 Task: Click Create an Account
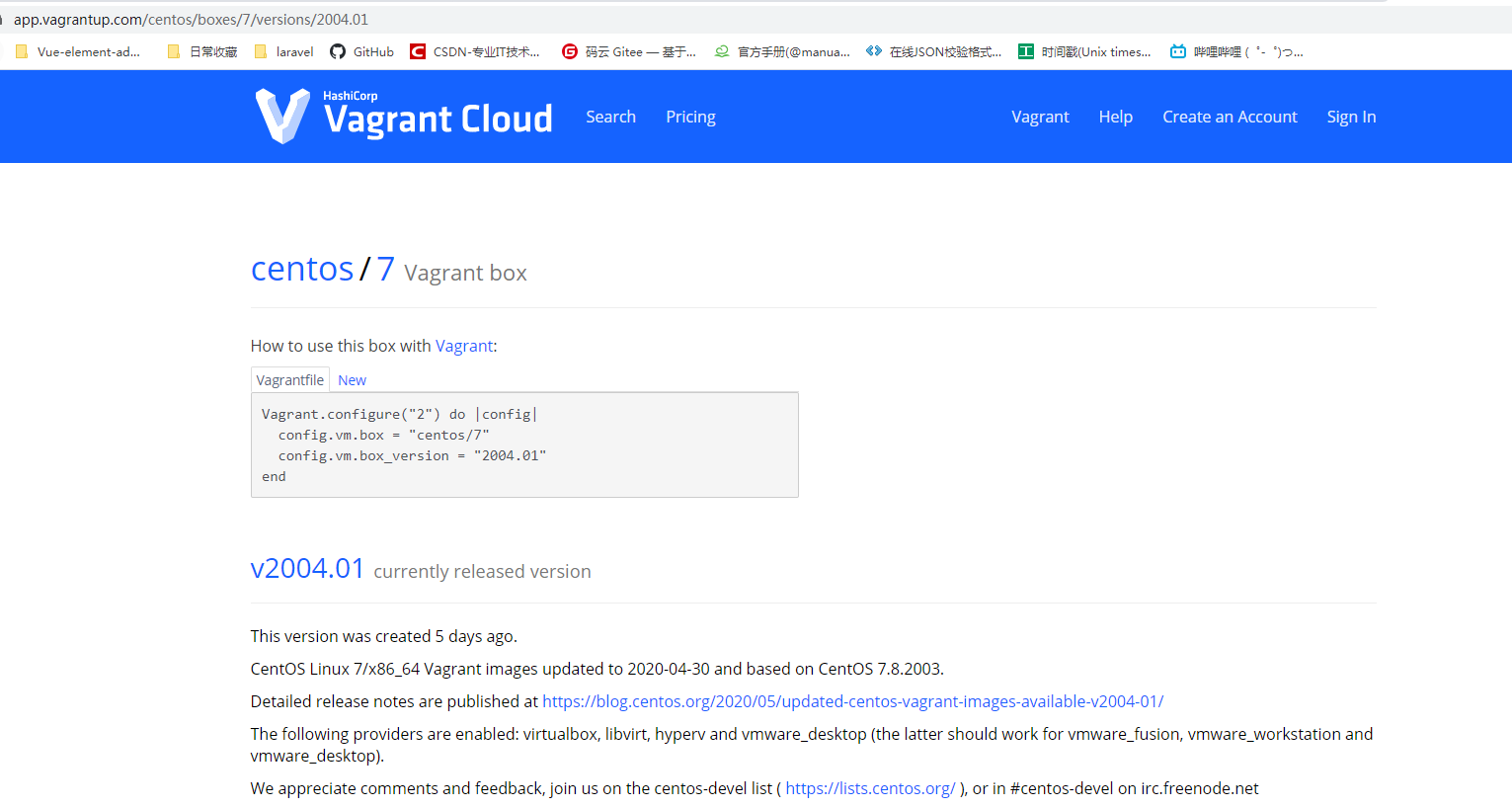tap(1230, 117)
